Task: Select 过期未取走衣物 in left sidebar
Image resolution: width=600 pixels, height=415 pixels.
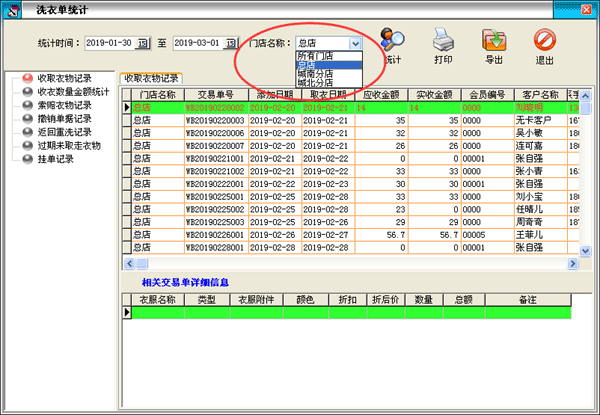Action: click(66, 145)
